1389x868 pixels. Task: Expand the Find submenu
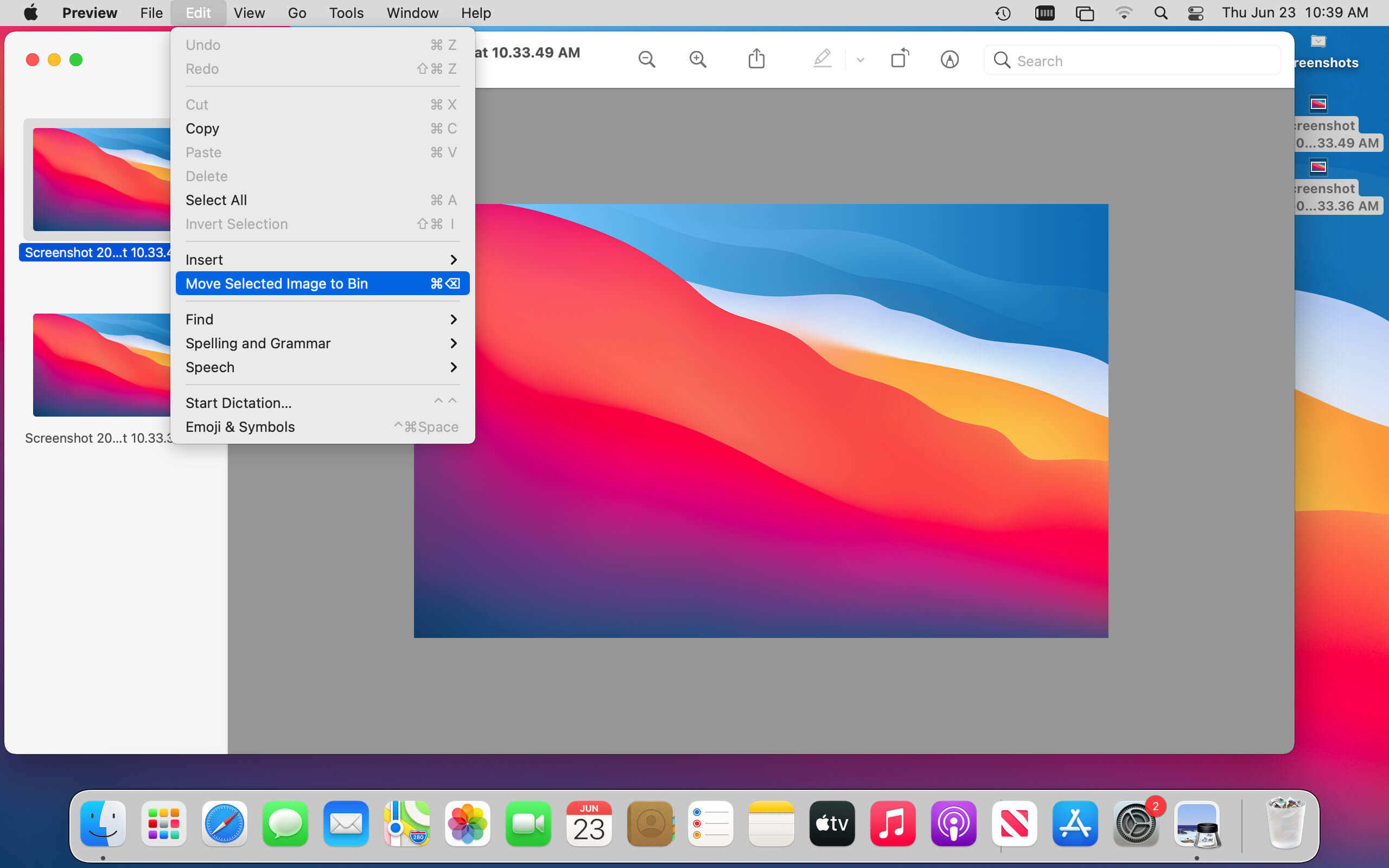point(323,320)
